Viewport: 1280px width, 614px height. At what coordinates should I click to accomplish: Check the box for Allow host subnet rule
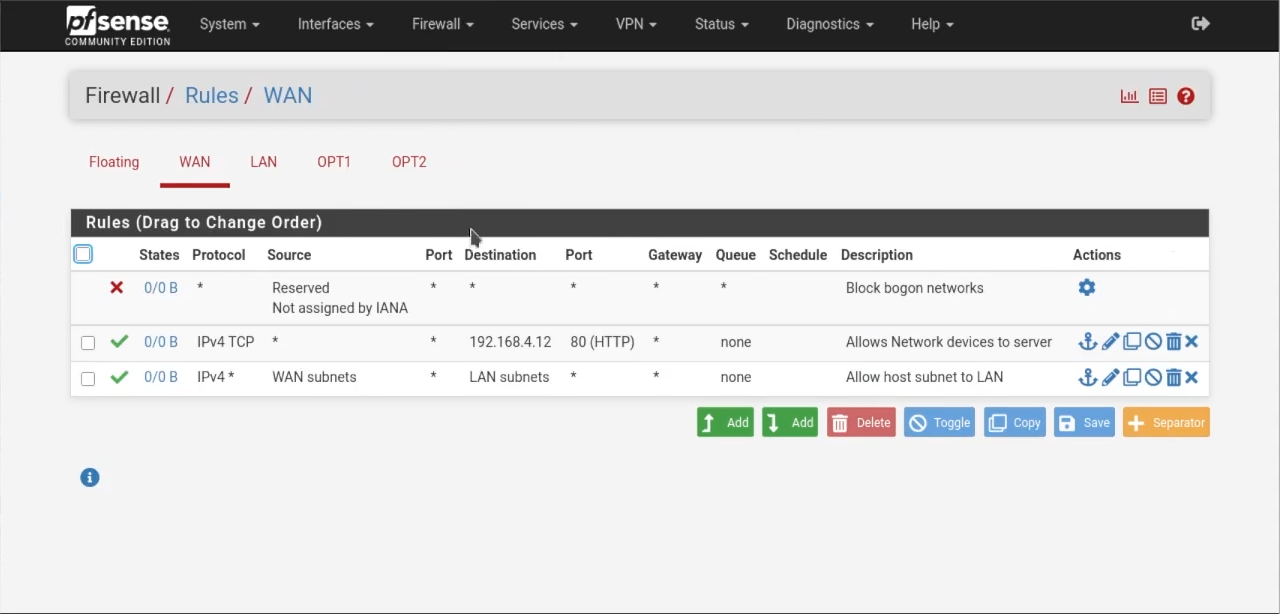tap(88, 378)
